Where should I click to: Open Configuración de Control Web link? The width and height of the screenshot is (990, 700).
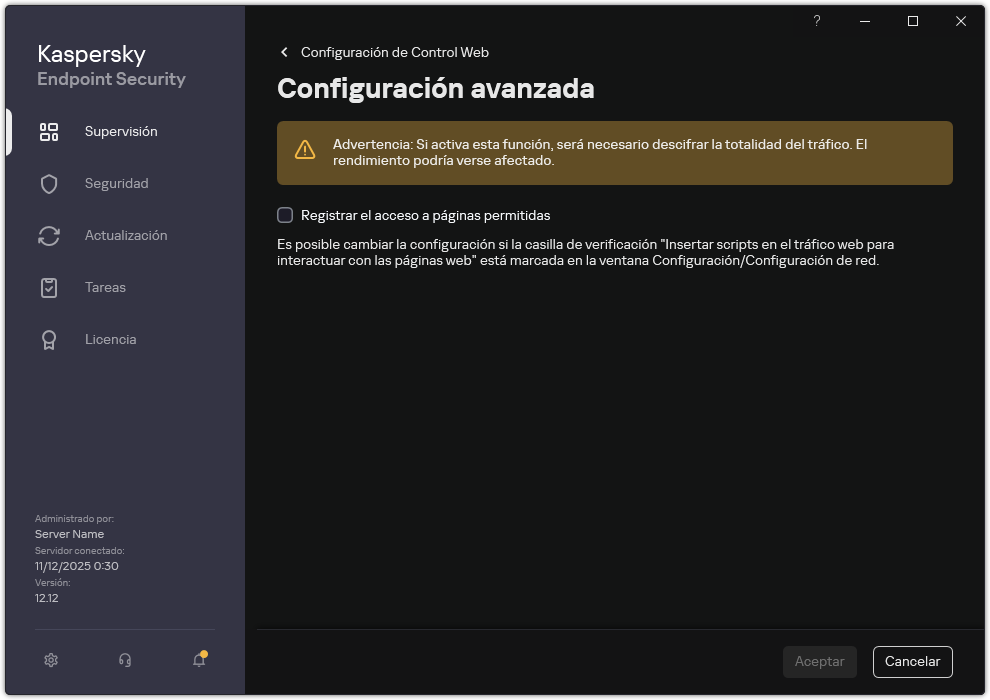tap(398, 52)
